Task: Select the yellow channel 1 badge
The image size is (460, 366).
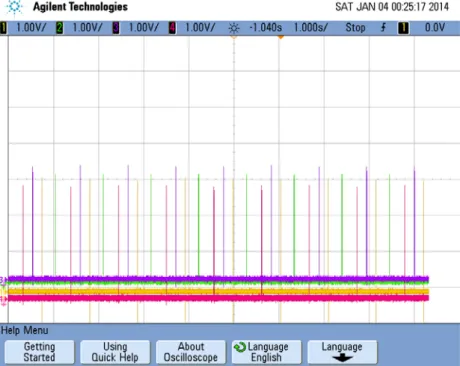Action: point(3,28)
